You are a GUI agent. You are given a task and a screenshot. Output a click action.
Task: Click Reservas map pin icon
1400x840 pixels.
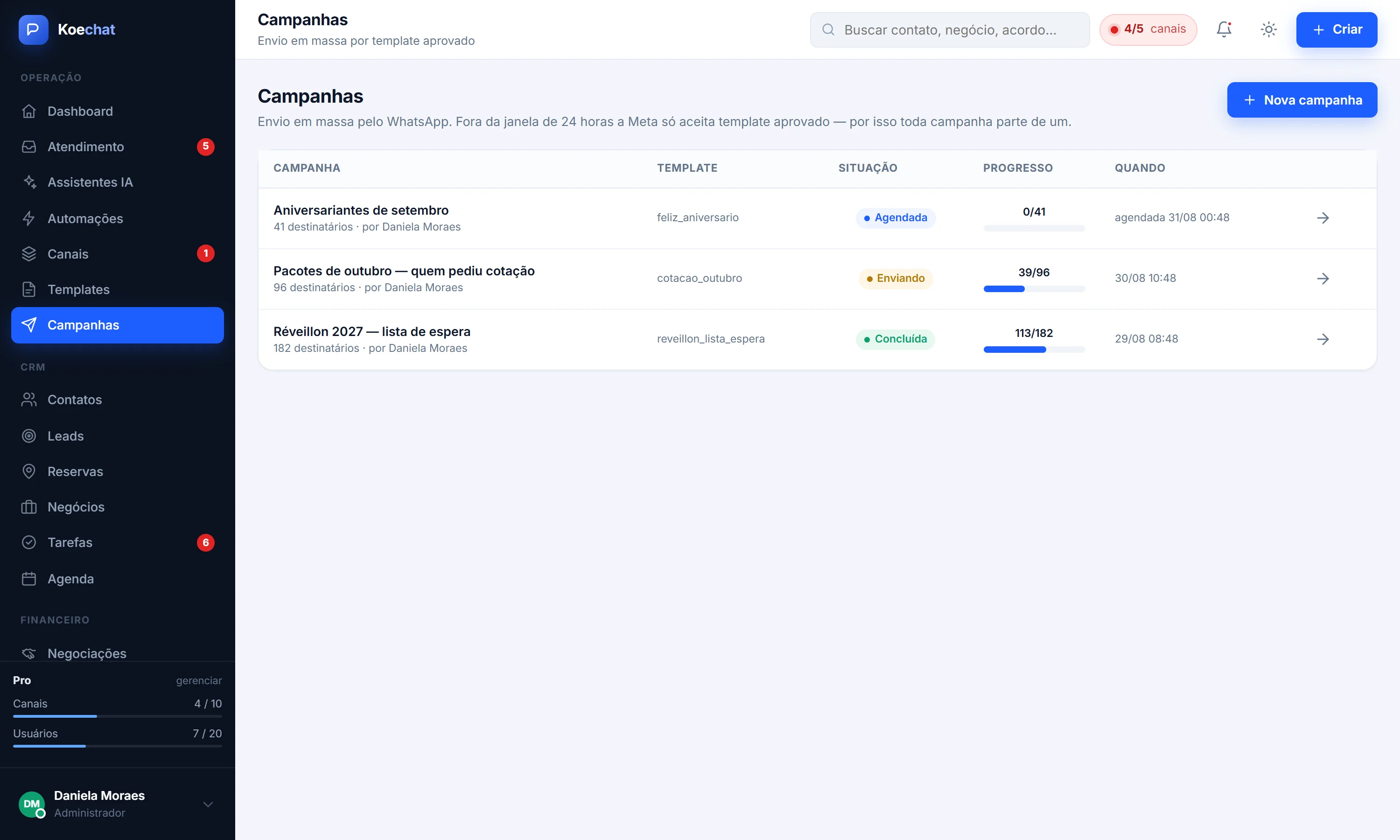tap(29, 471)
